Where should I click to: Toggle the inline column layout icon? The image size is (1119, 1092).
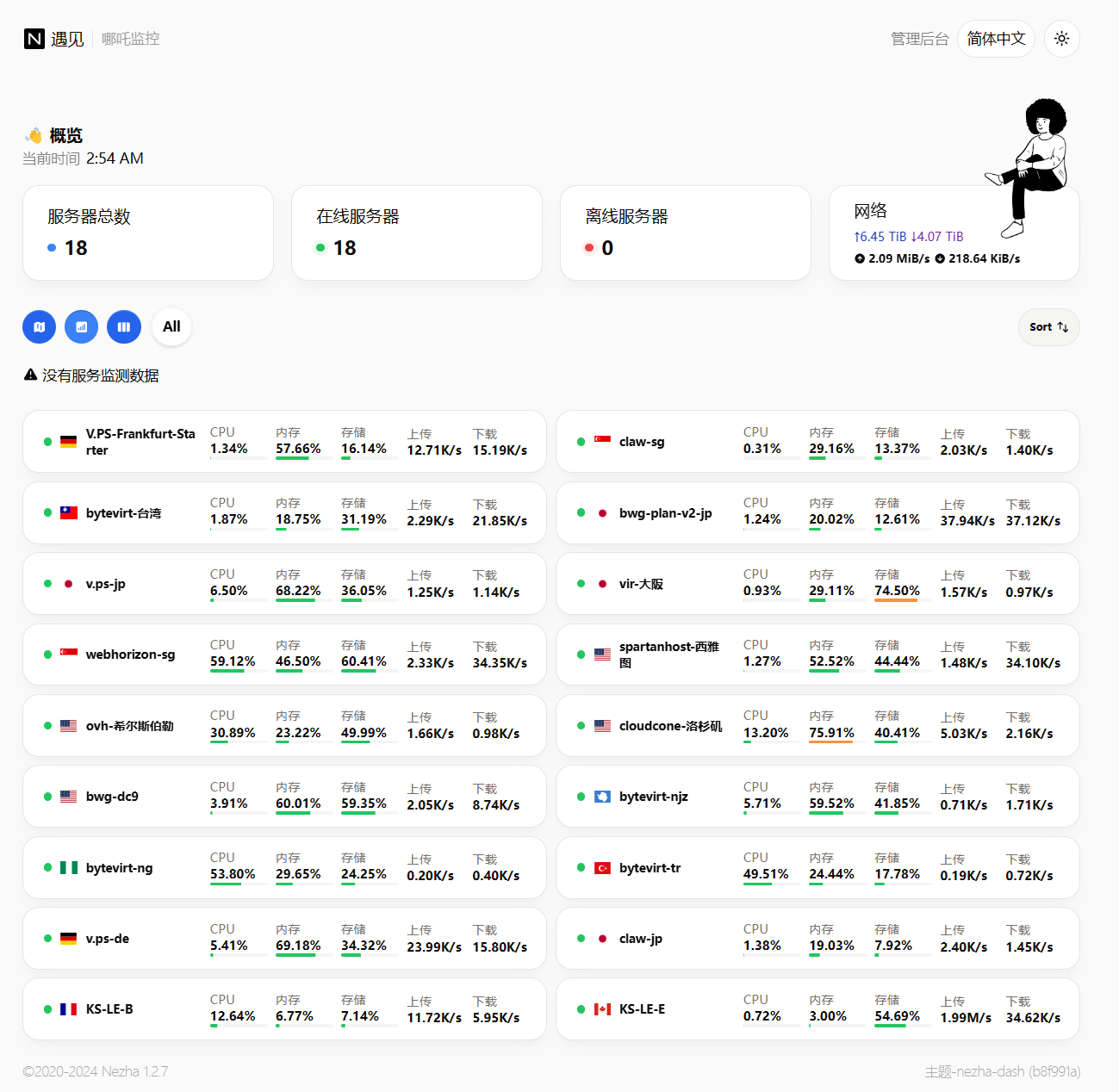(x=124, y=327)
